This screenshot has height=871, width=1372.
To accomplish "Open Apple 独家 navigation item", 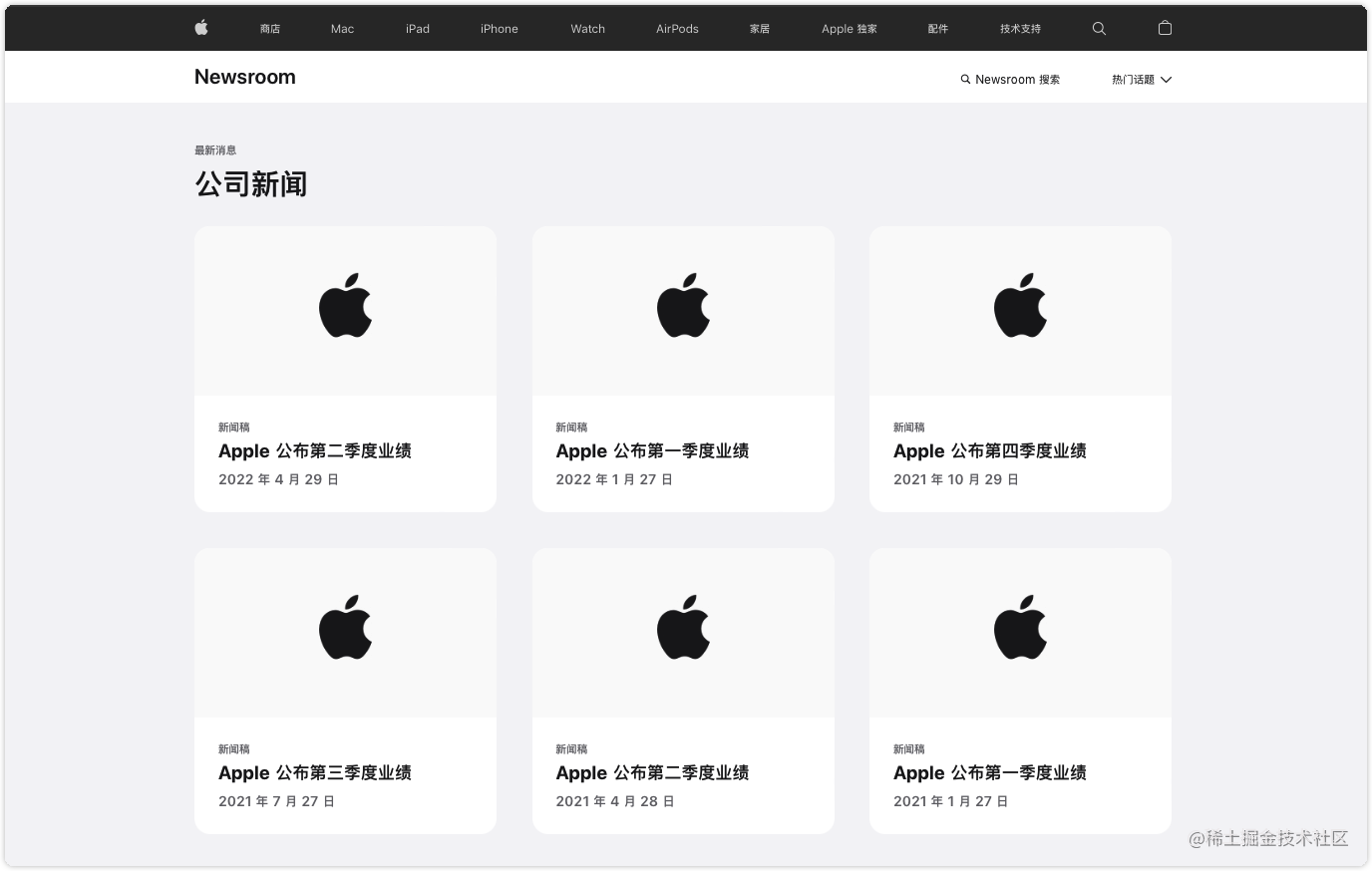I will [x=850, y=29].
